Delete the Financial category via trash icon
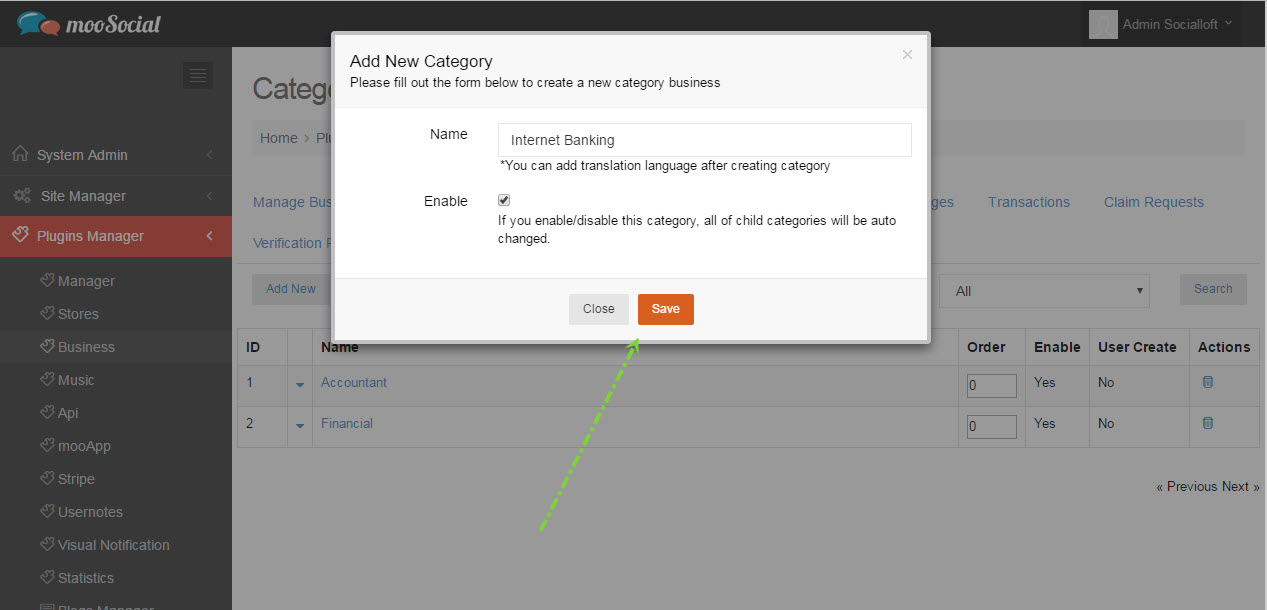This screenshot has width=1267, height=610. pos(1207,423)
